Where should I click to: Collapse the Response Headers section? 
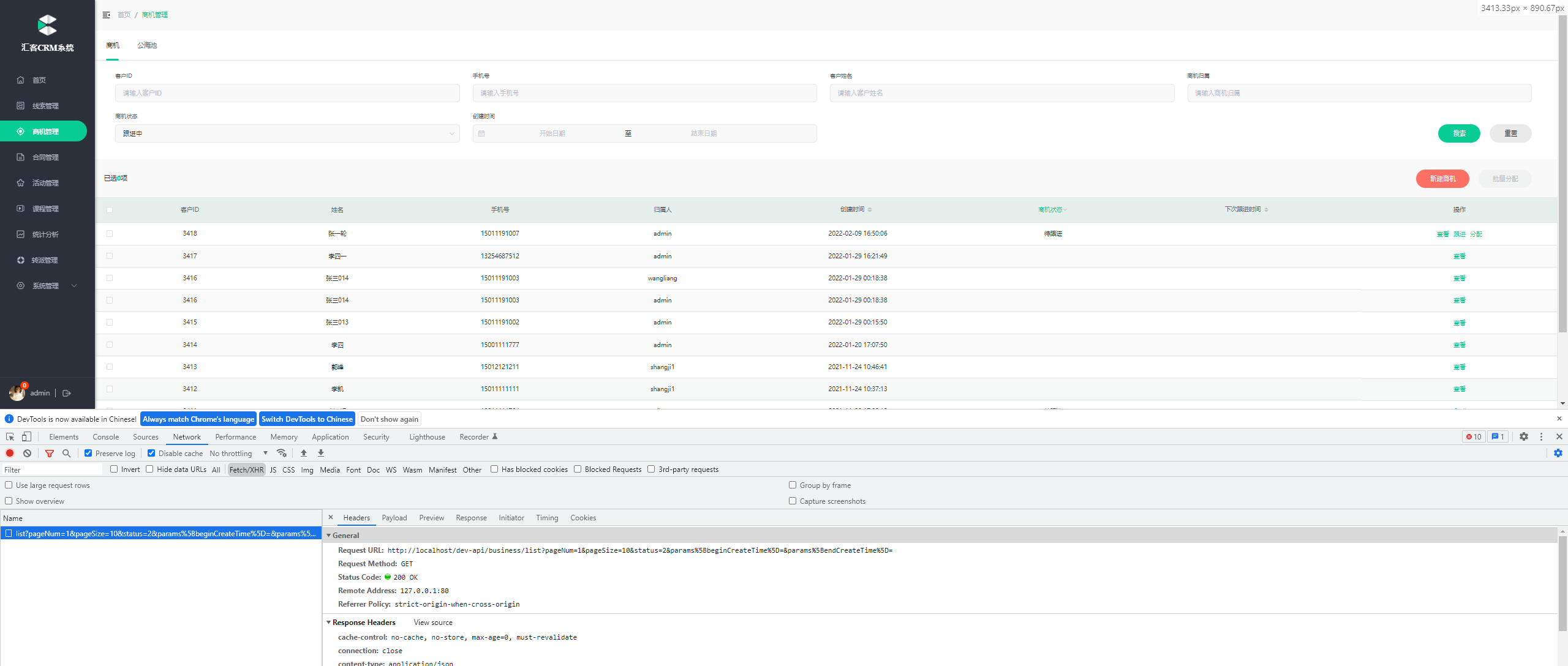[x=329, y=623]
